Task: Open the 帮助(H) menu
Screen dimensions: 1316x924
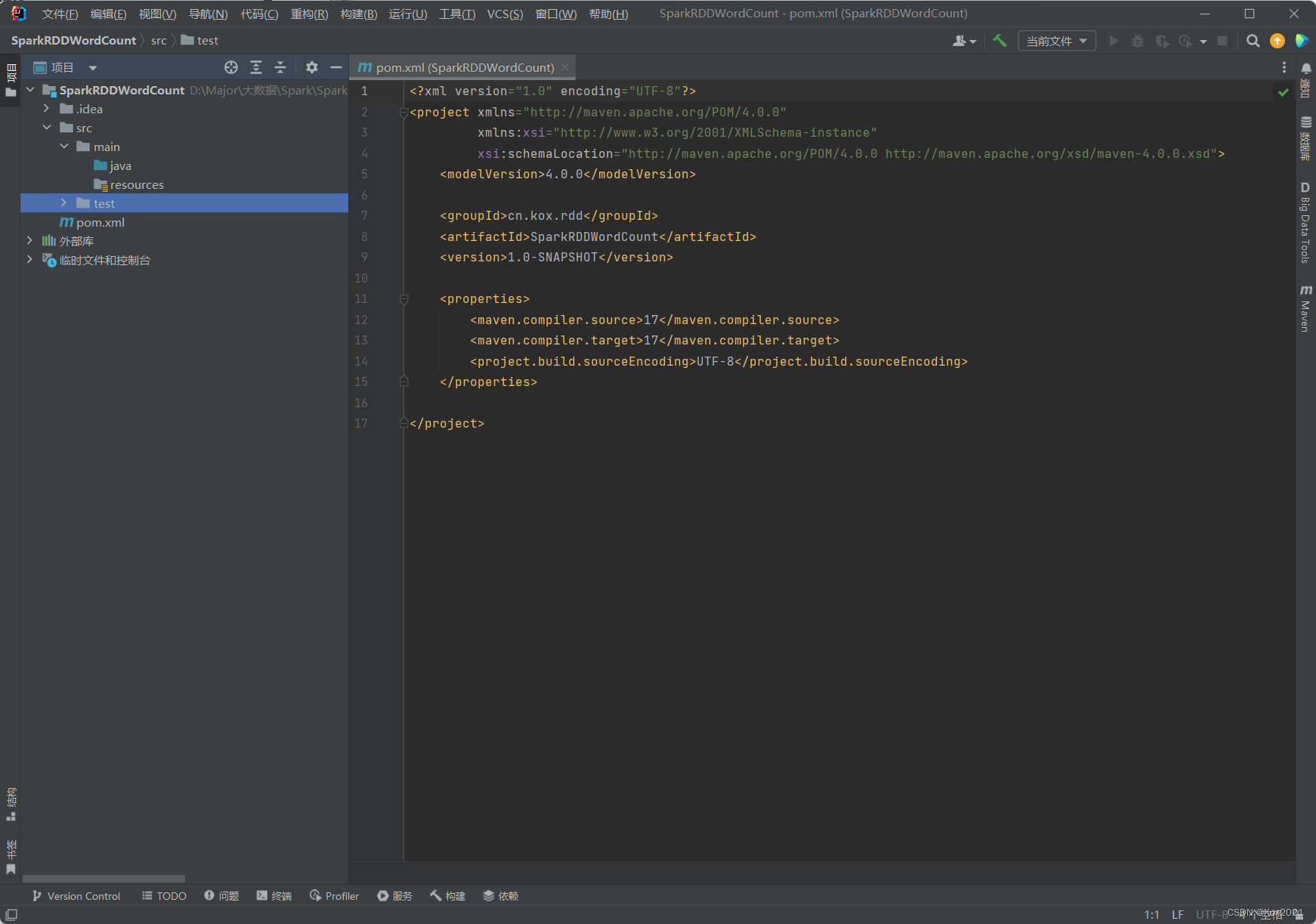Action: coord(608,14)
